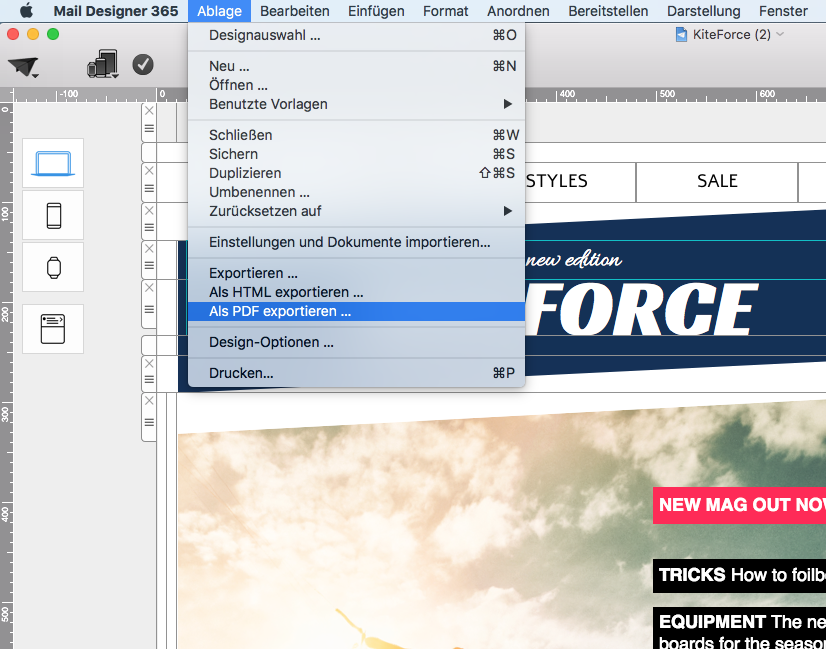Viewport: 826px width, 649px height.
Task: Select Designauswahl … menu entry
Action: click(357, 35)
